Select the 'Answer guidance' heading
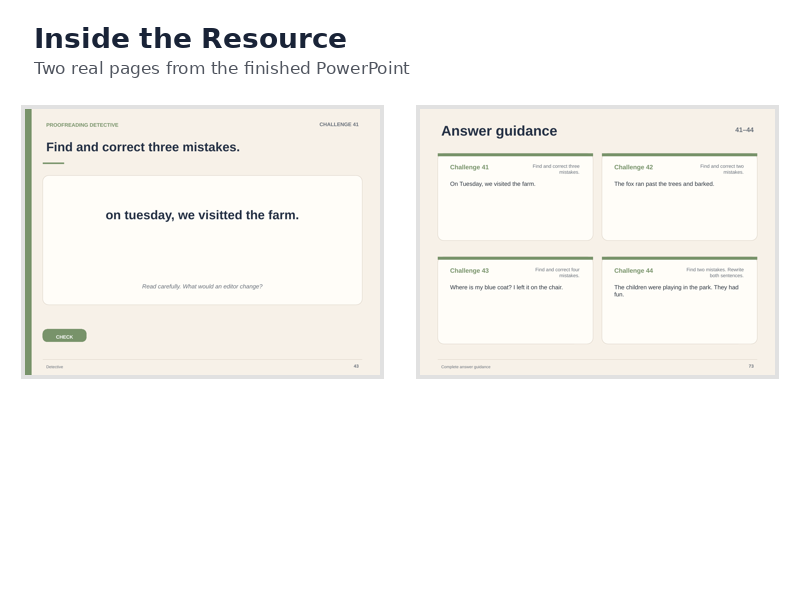The height and width of the screenshot is (600, 800). 499,131
